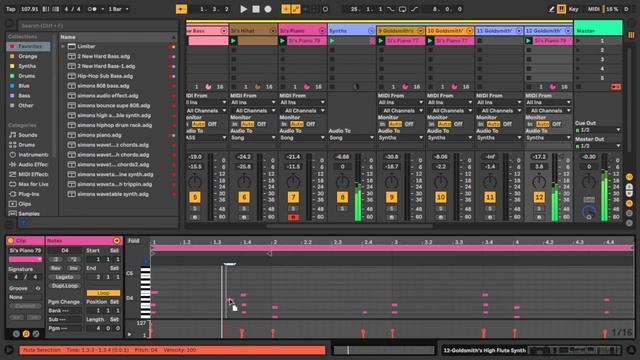Open the Drums category
640x360 pixels.
[x=27, y=145]
